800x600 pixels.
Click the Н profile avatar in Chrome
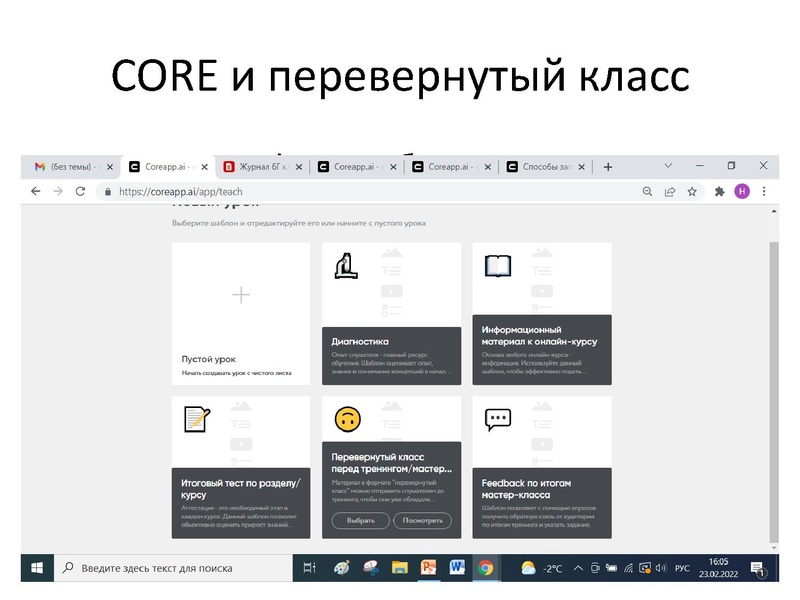[x=741, y=190]
